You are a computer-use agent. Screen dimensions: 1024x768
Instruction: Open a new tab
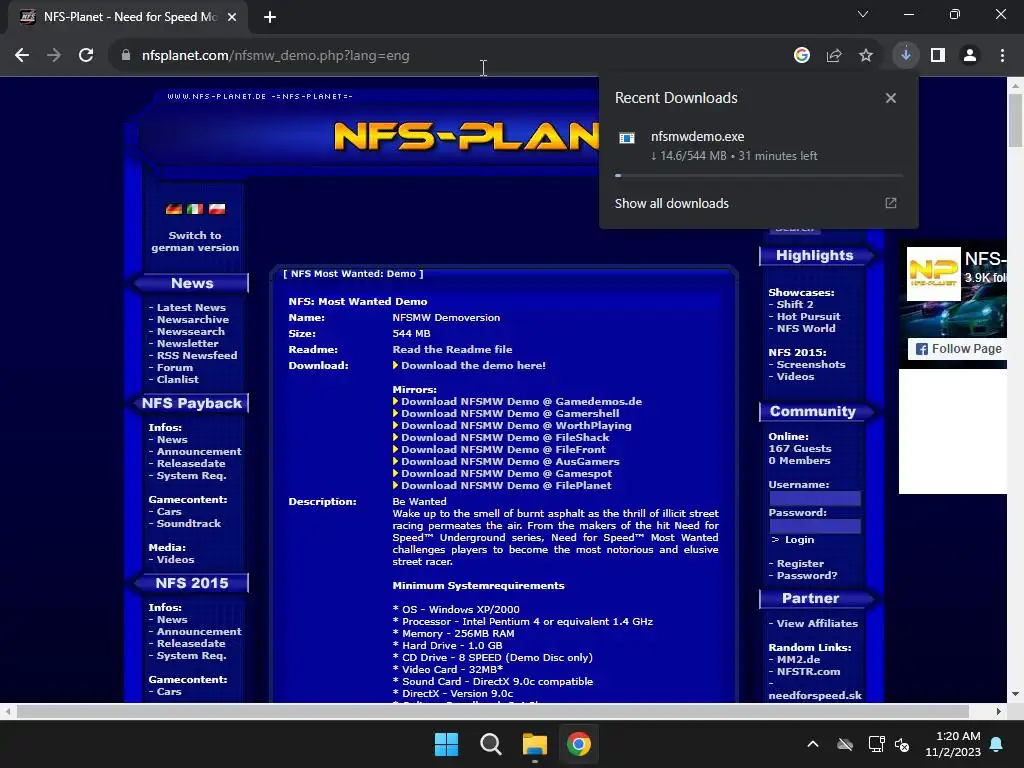pyautogui.click(x=270, y=17)
